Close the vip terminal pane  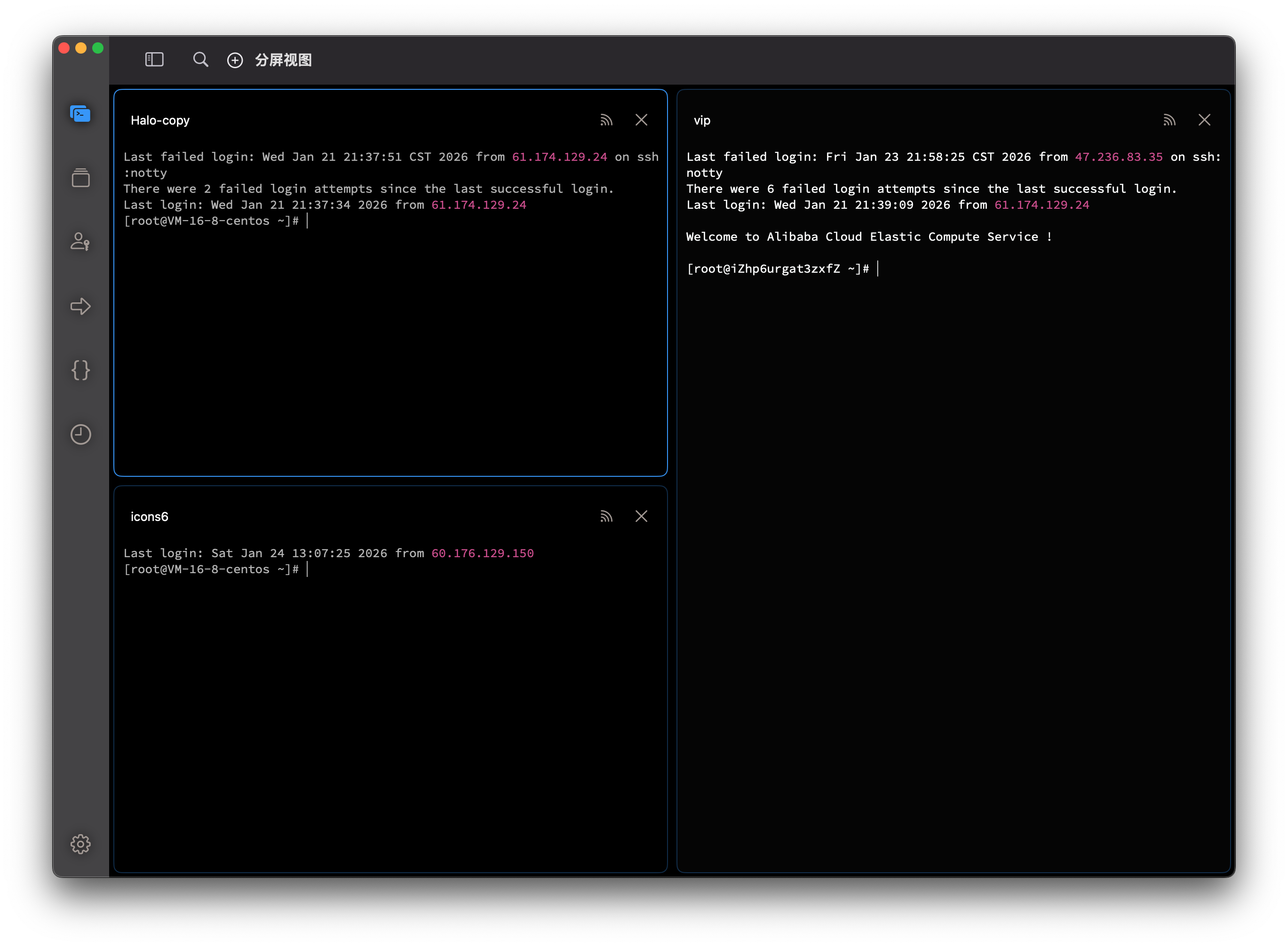click(x=1204, y=120)
